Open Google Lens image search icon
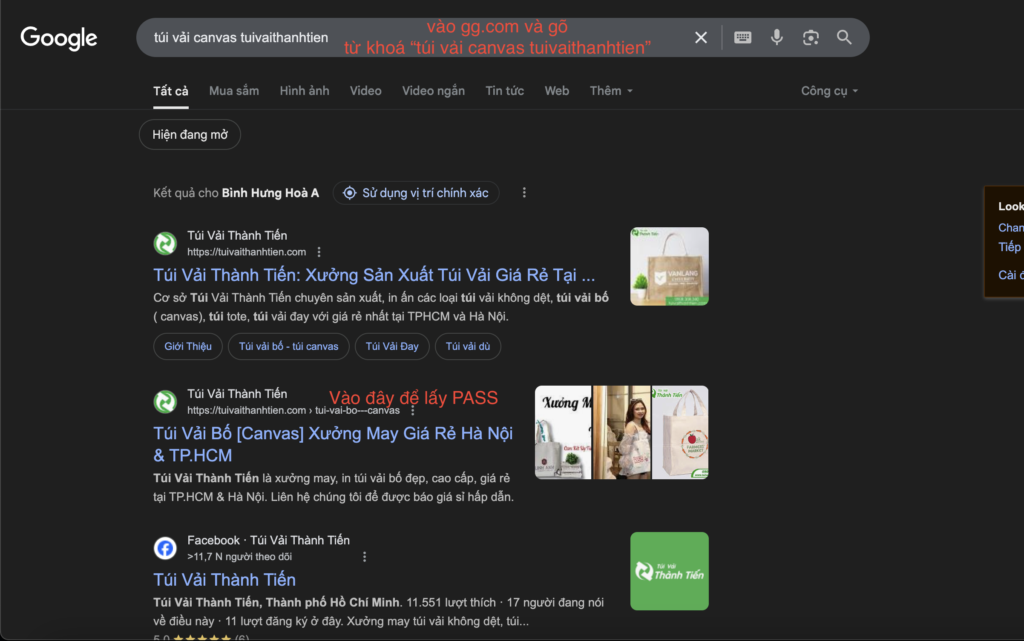1024x641 pixels. (810, 38)
